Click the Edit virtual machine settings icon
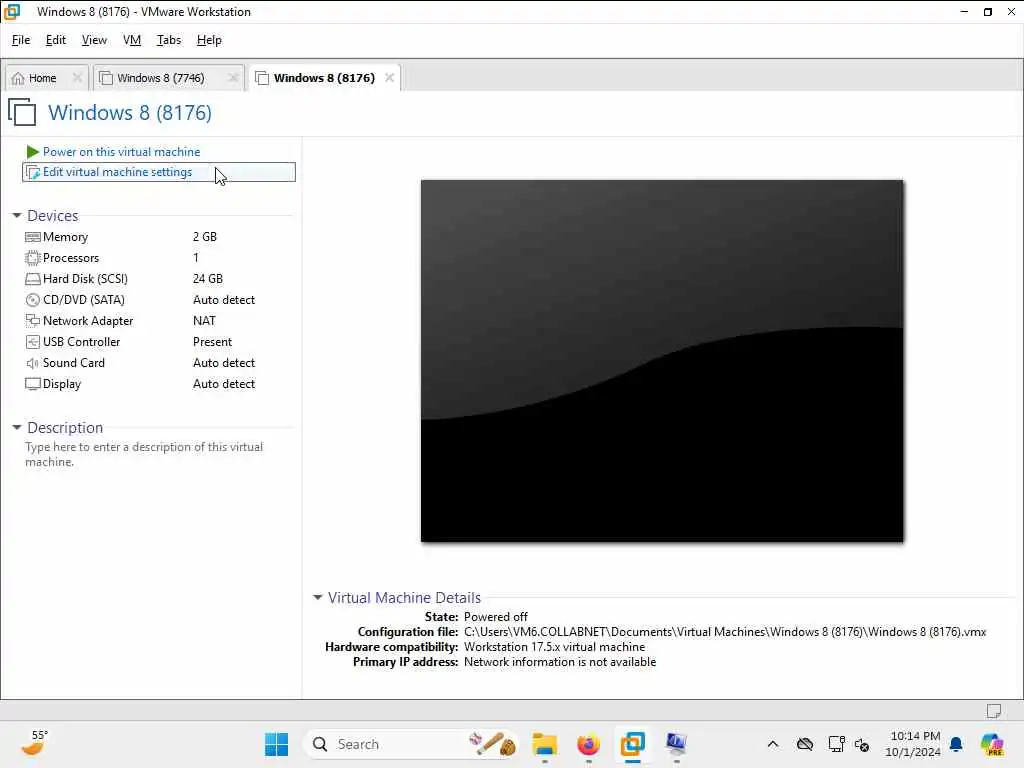 [x=33, y=172]
